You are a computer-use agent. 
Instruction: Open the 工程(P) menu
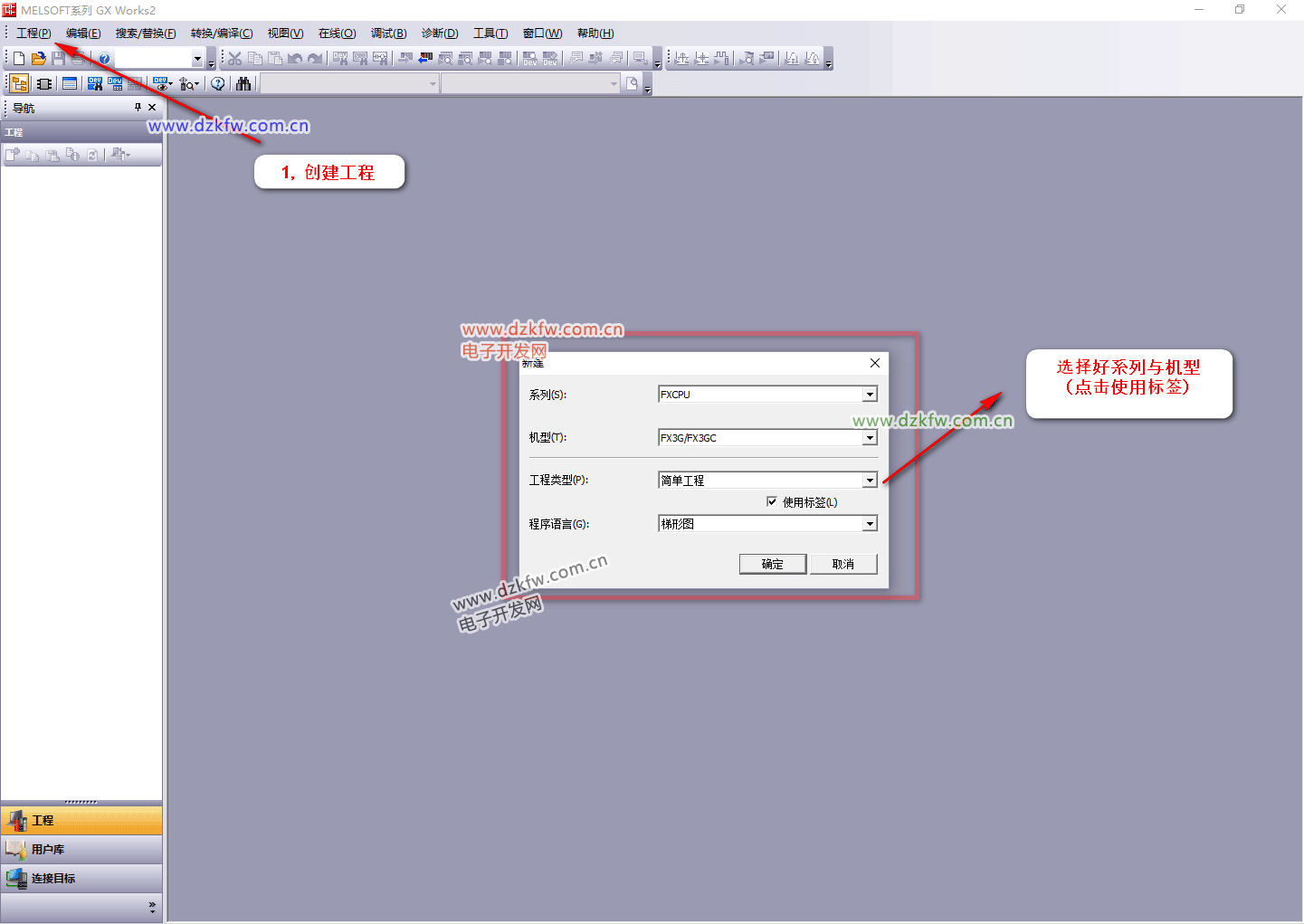point(33,33)
